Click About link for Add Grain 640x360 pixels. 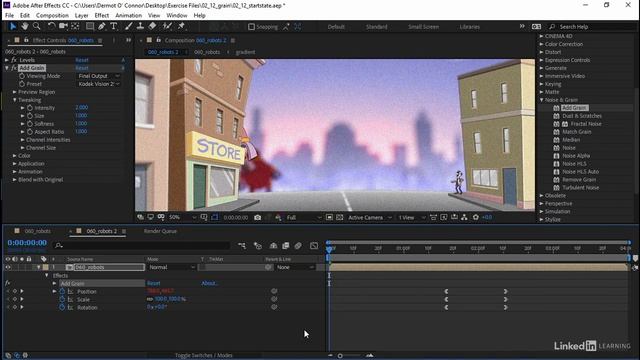pos(210,283)
